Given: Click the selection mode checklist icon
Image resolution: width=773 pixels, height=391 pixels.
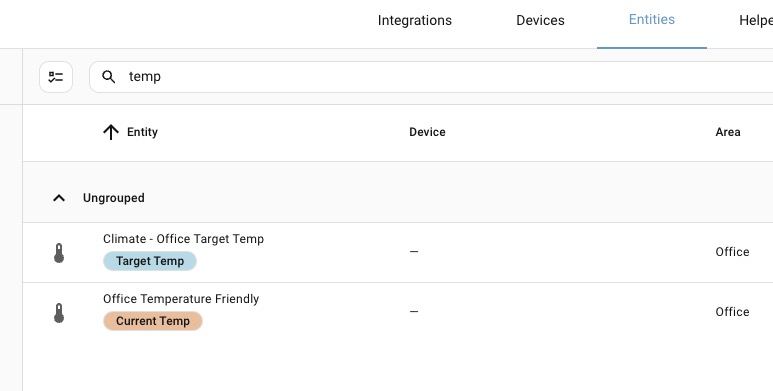Looking at the screenshot, I should point(56,77).
